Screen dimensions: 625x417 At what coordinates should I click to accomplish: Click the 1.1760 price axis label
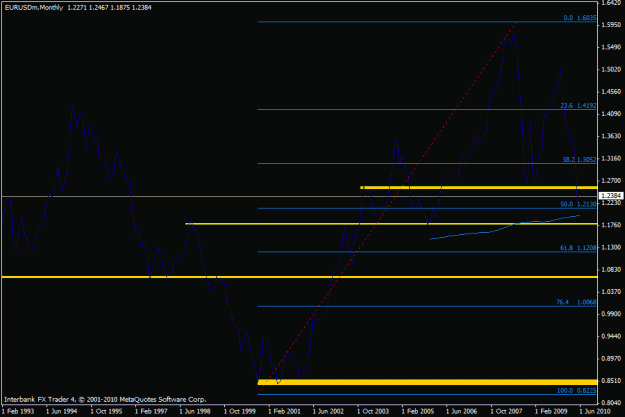611,225
